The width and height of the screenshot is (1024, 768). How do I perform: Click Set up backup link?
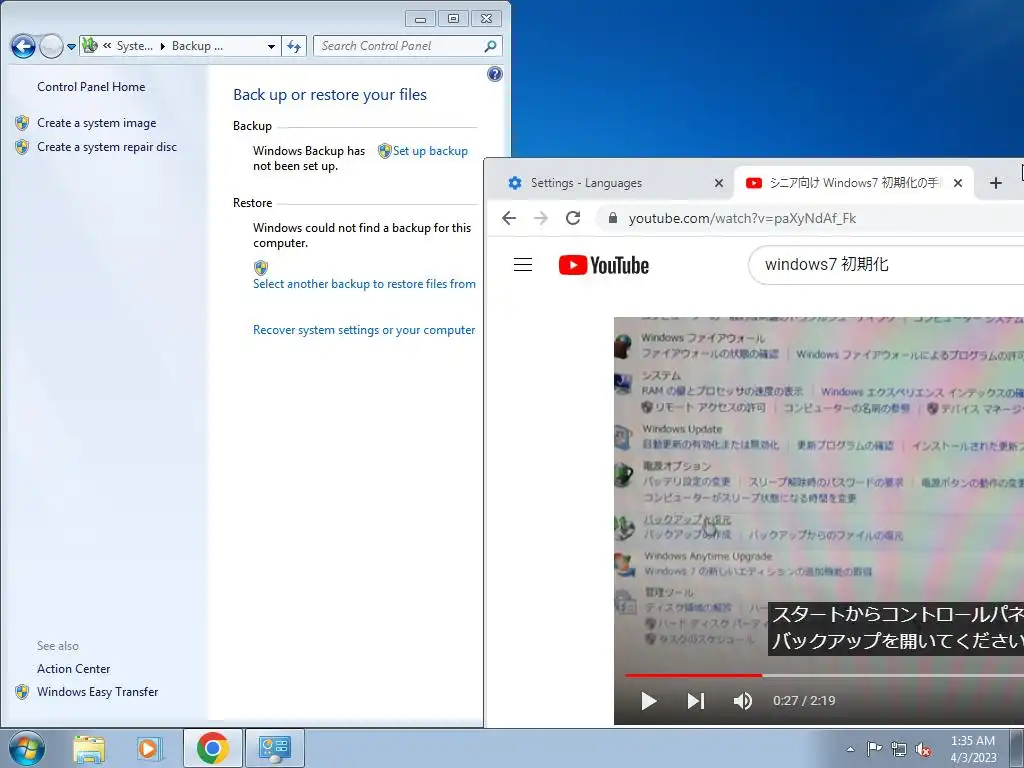[x=430, y=151]
